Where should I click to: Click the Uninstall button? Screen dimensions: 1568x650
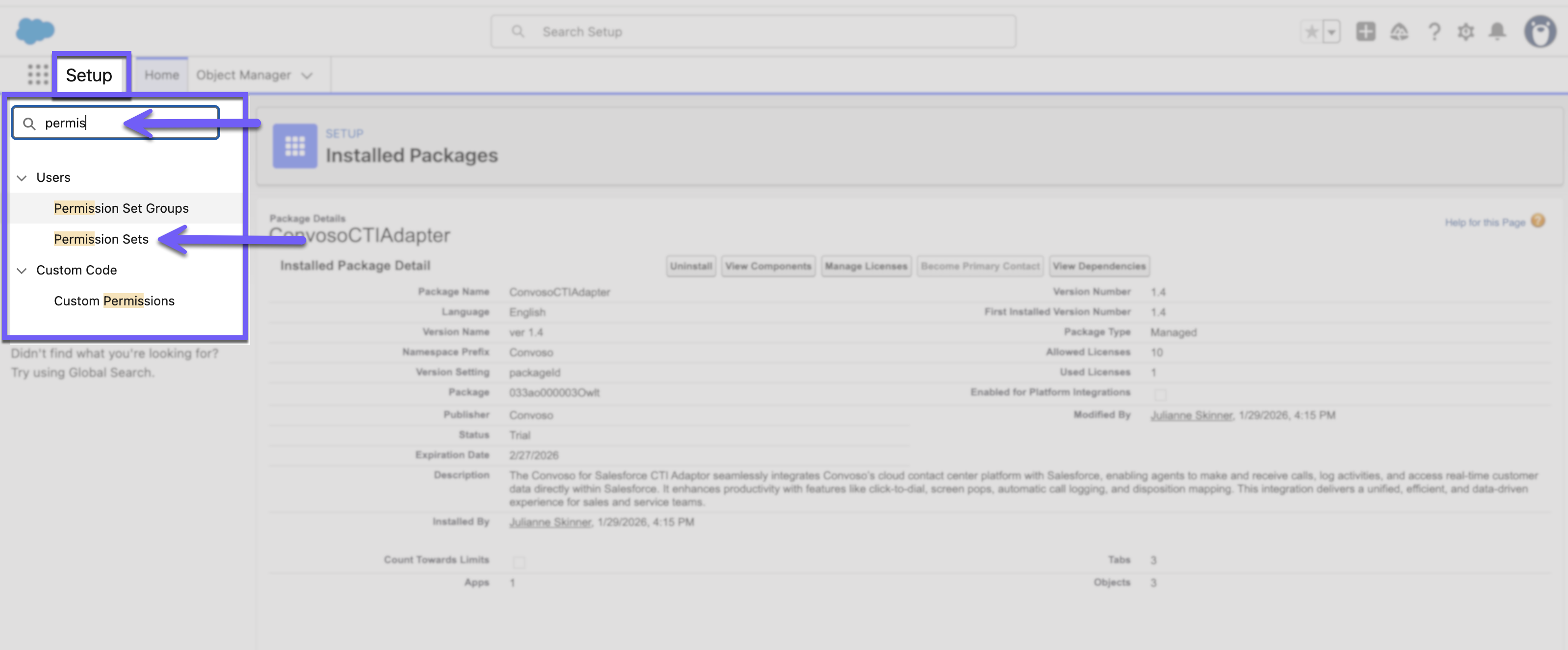pos(690,266)
